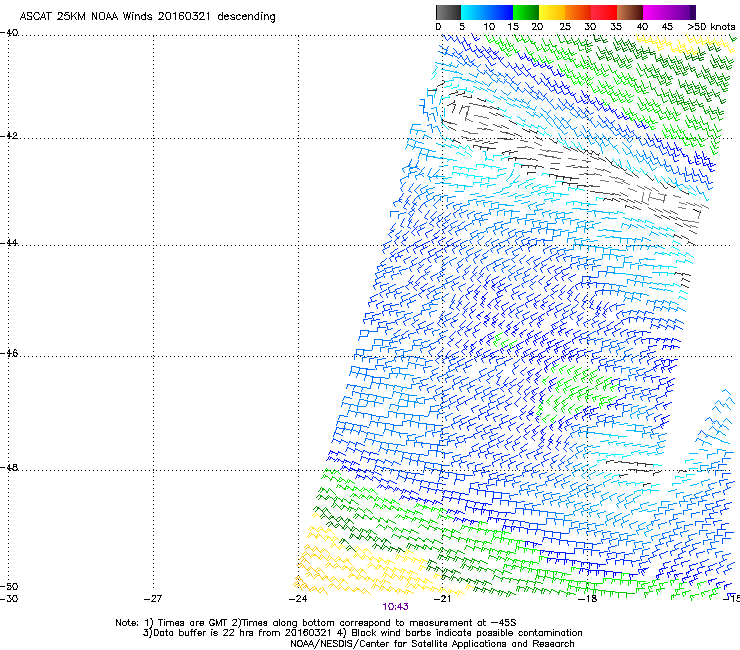
Task: Click the magenta-purple 40-50 knots legend segment
Action: tap(669, 12)
